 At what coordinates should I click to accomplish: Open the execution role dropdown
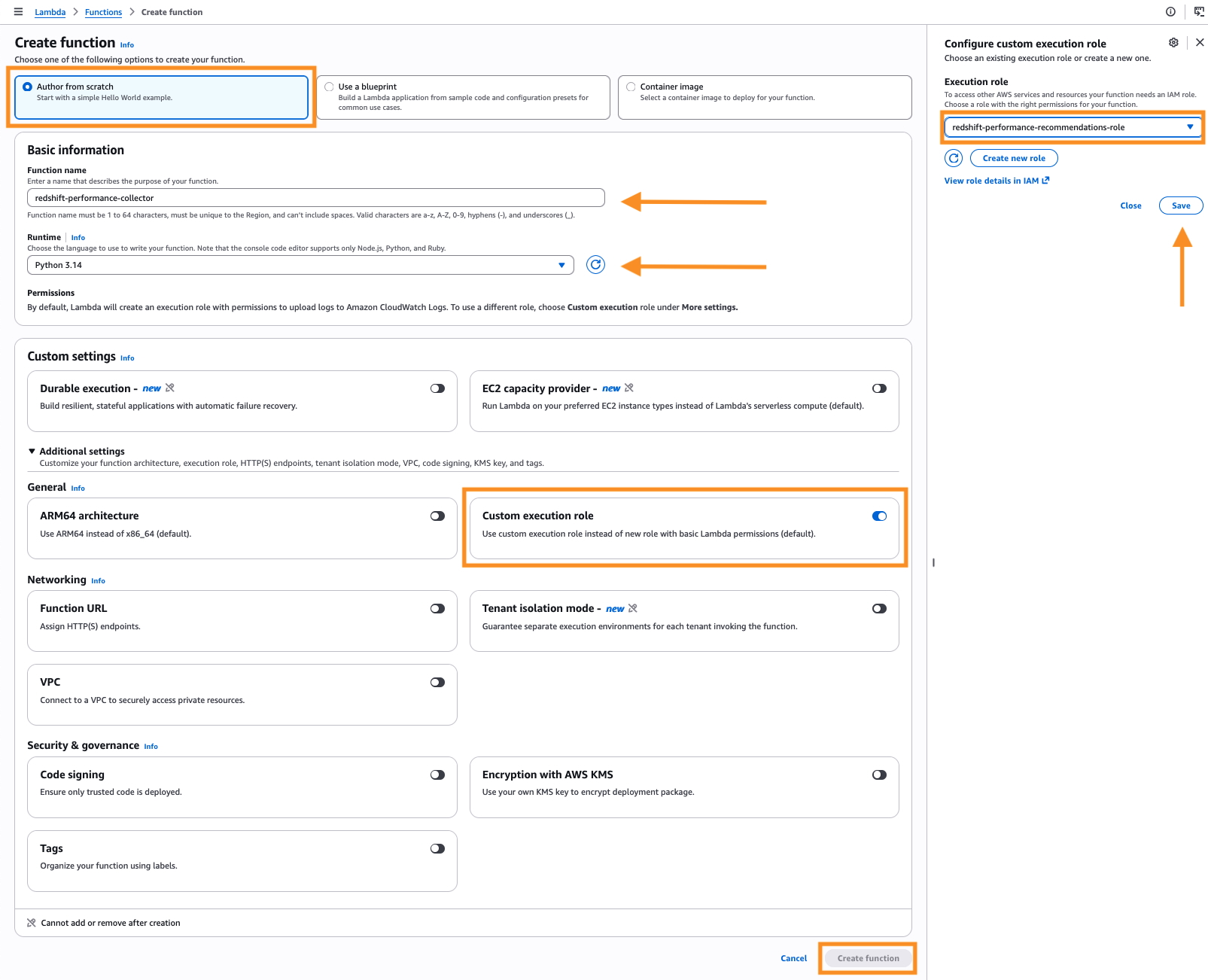pyautogui.click(x=1073, y=127)
